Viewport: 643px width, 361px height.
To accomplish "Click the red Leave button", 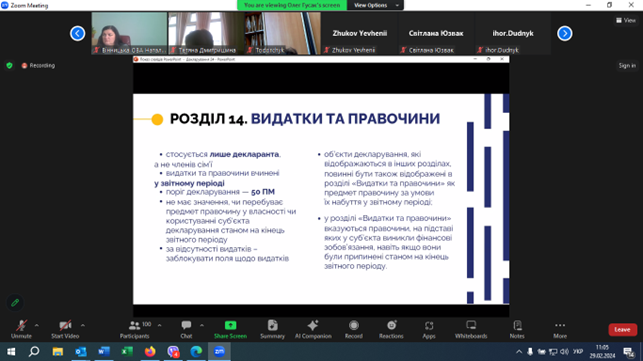I will coord(622,329).
